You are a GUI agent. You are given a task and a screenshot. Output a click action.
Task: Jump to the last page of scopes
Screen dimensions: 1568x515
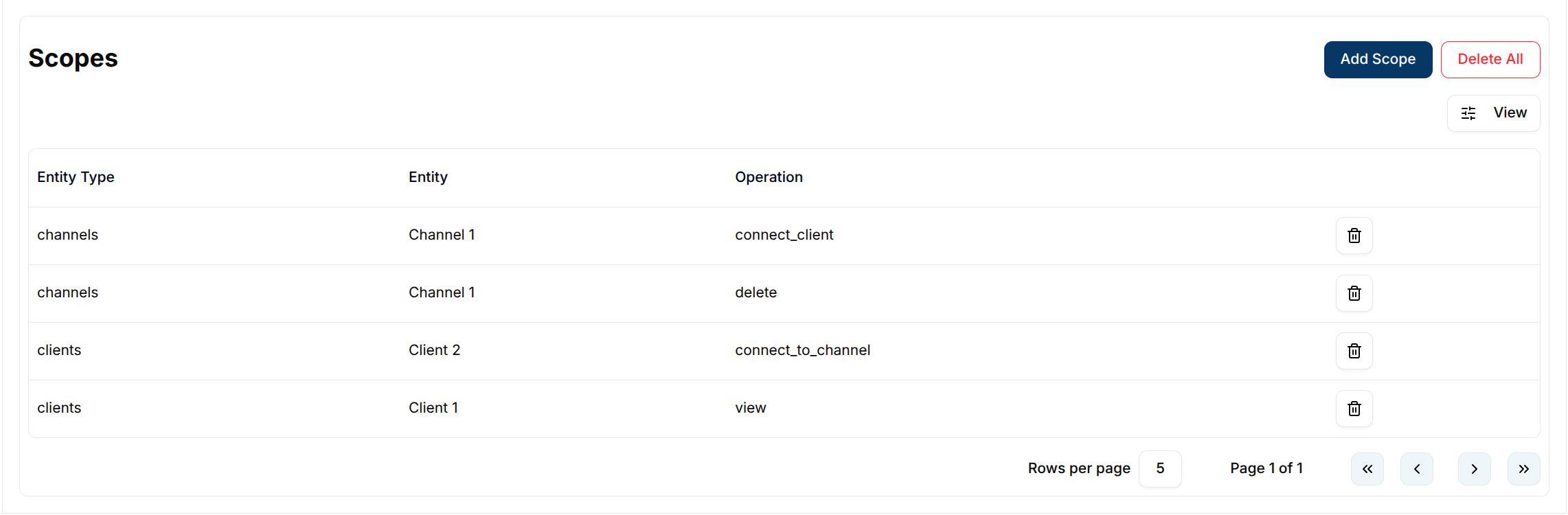(1524, 469)
